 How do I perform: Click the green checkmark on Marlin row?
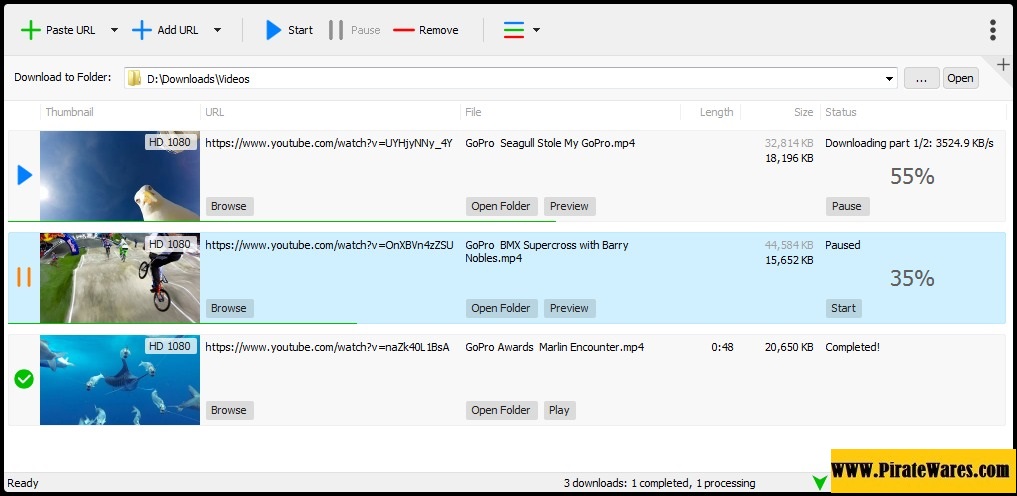24,379
